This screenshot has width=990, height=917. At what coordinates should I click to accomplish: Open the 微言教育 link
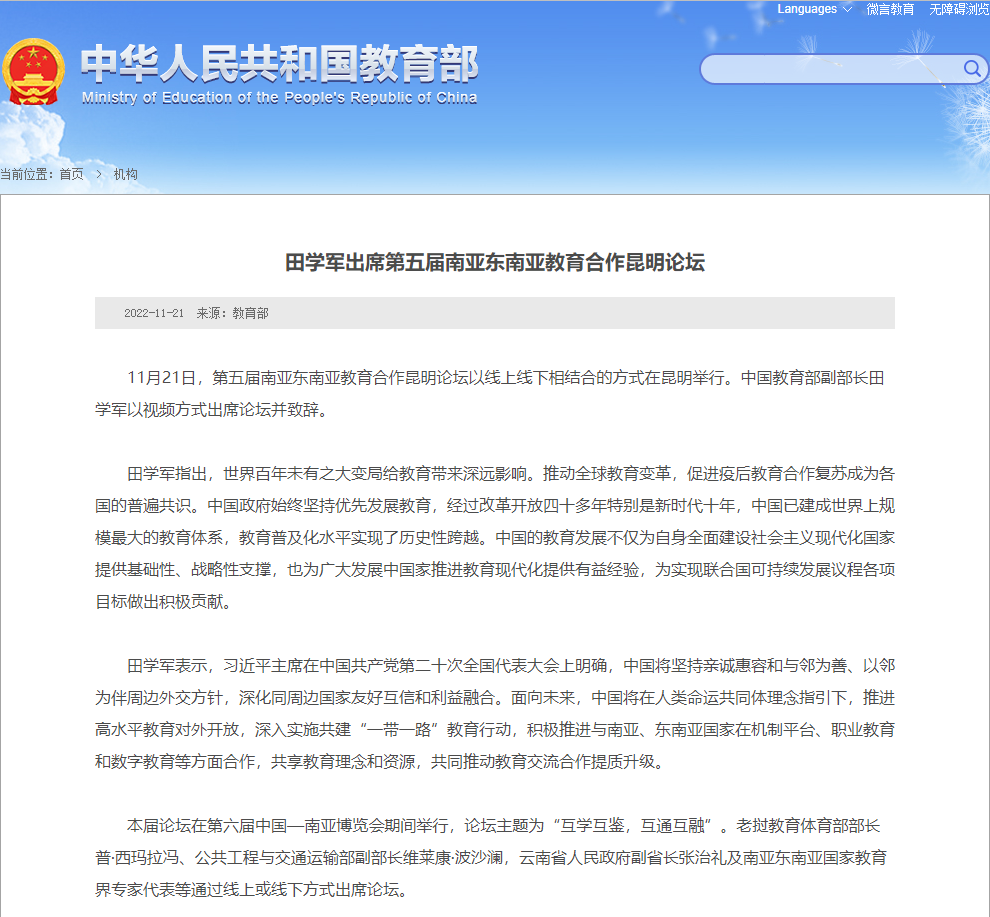pos(890,9)
